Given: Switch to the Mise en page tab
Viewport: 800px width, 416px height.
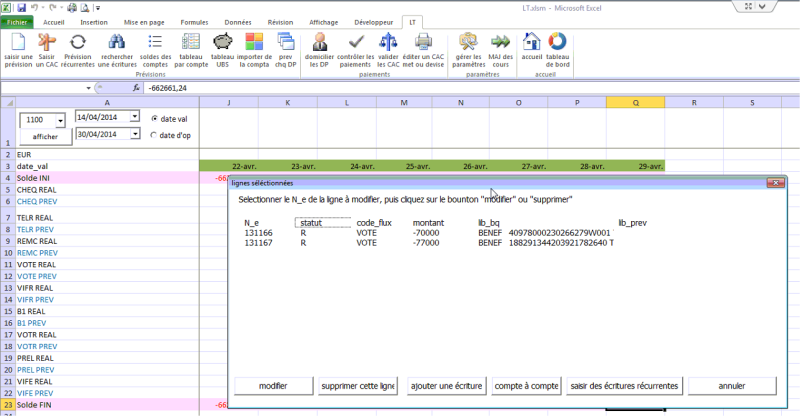Looking at the screenshot, I should coord(144,22).
